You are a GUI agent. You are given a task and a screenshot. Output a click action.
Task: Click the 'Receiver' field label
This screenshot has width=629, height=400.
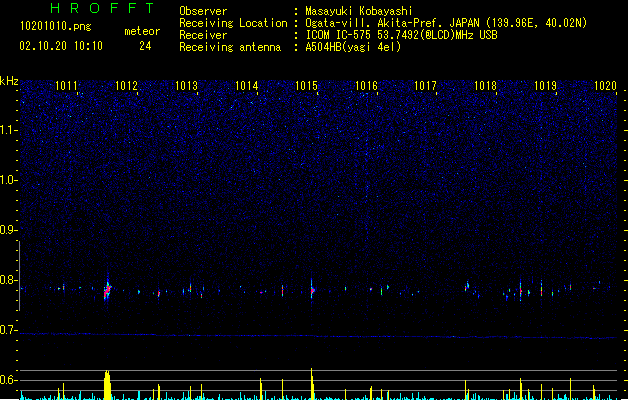[203, 35]
